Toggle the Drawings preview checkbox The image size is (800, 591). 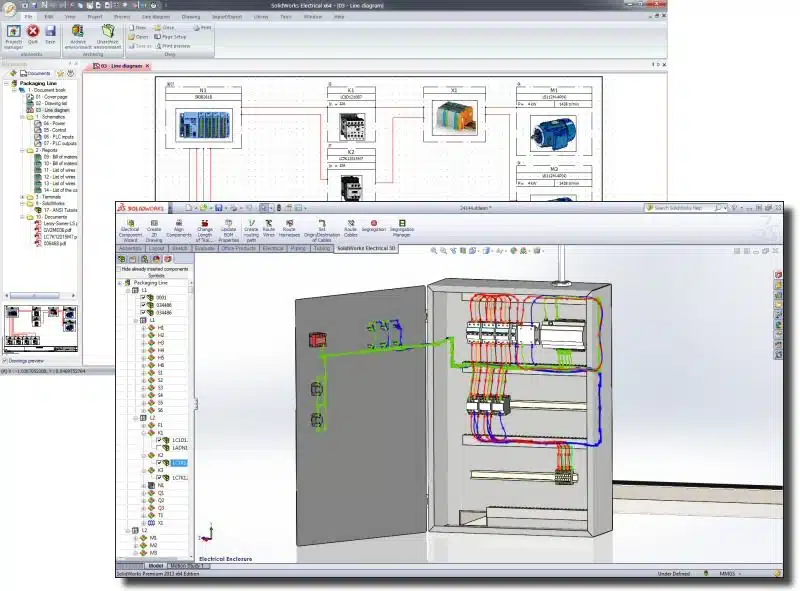pyautogui.click(x=4, y=360)
